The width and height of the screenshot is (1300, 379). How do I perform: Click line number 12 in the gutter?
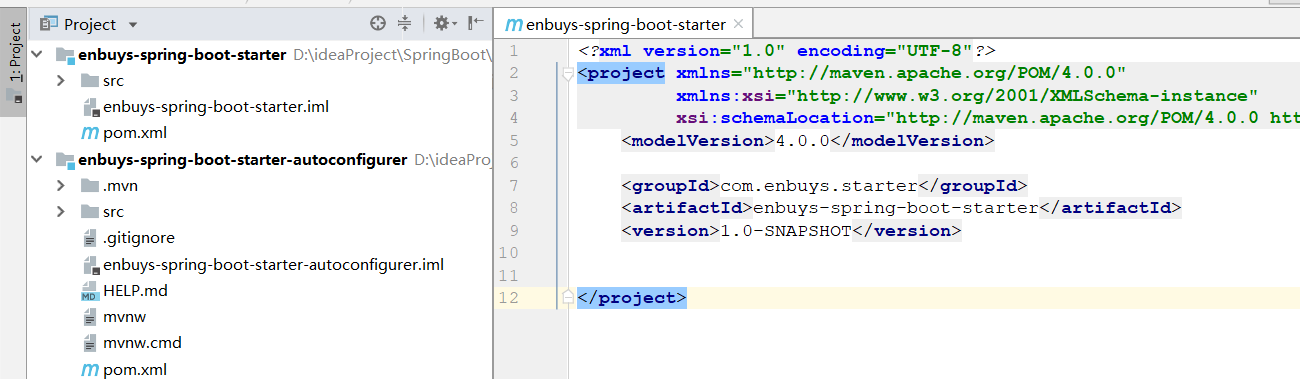pyautogui.click(x=509, y=298)
